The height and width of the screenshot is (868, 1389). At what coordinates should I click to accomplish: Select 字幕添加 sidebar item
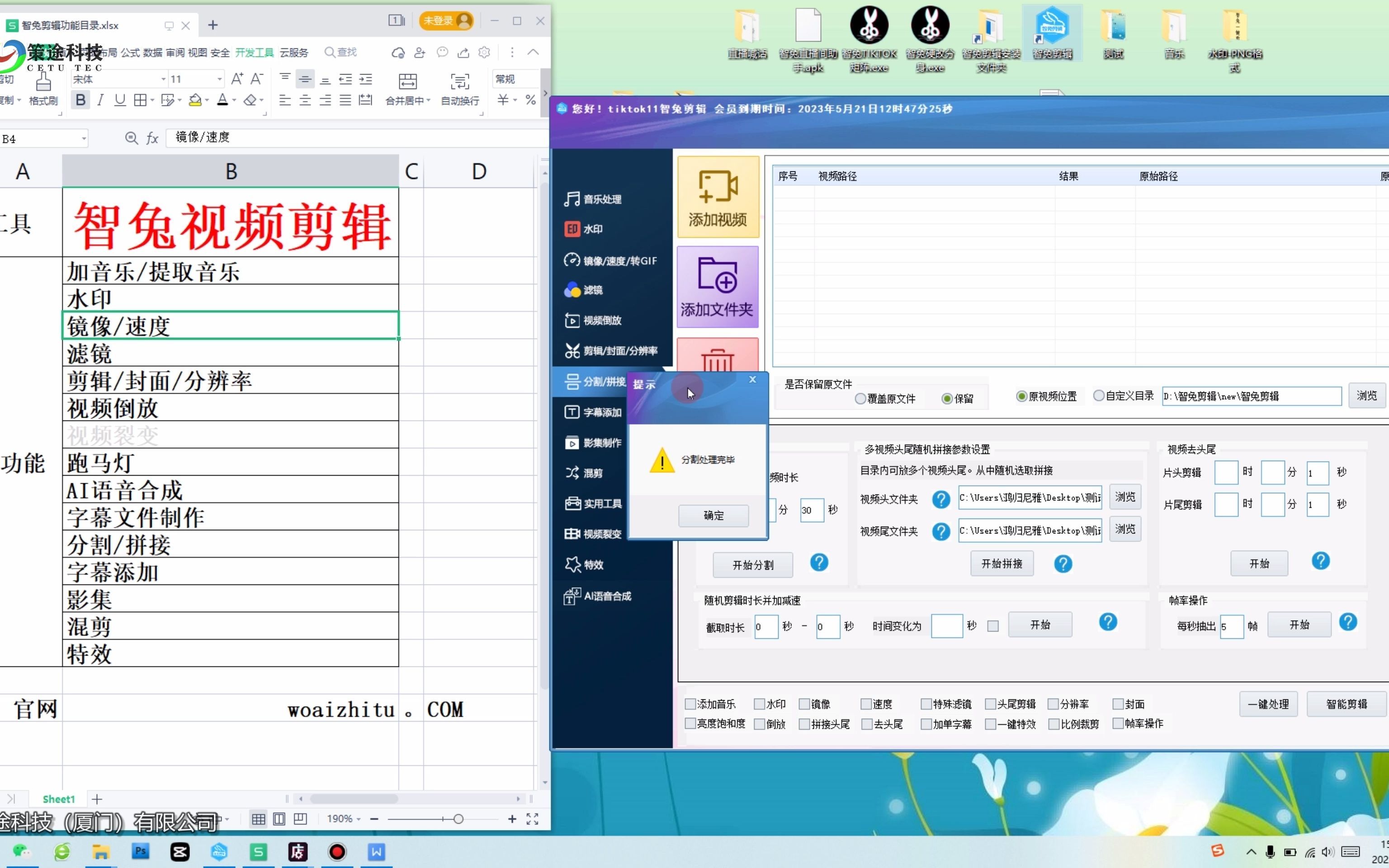593,412
